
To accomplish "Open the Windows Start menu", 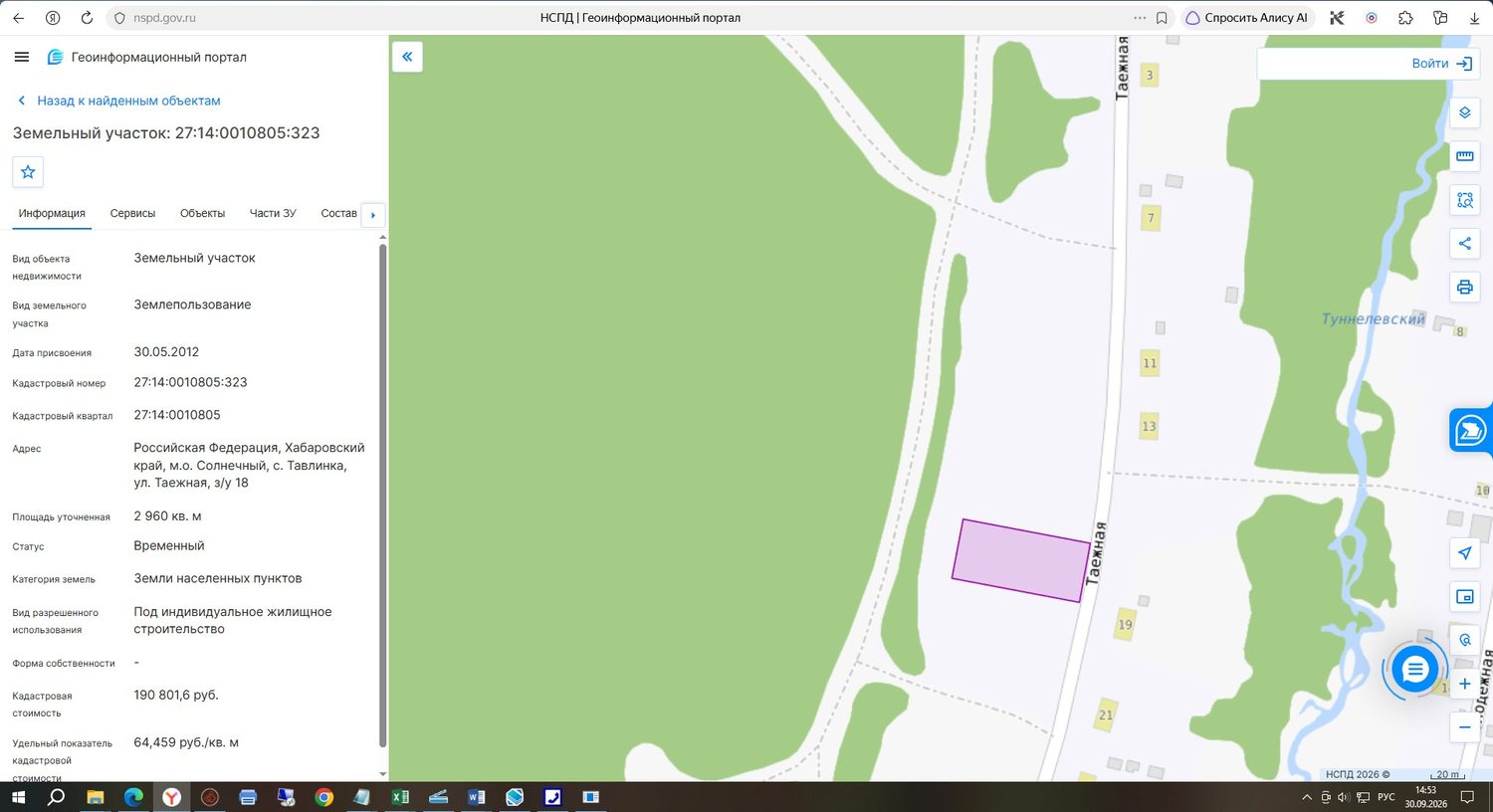I will coord(18,797).
